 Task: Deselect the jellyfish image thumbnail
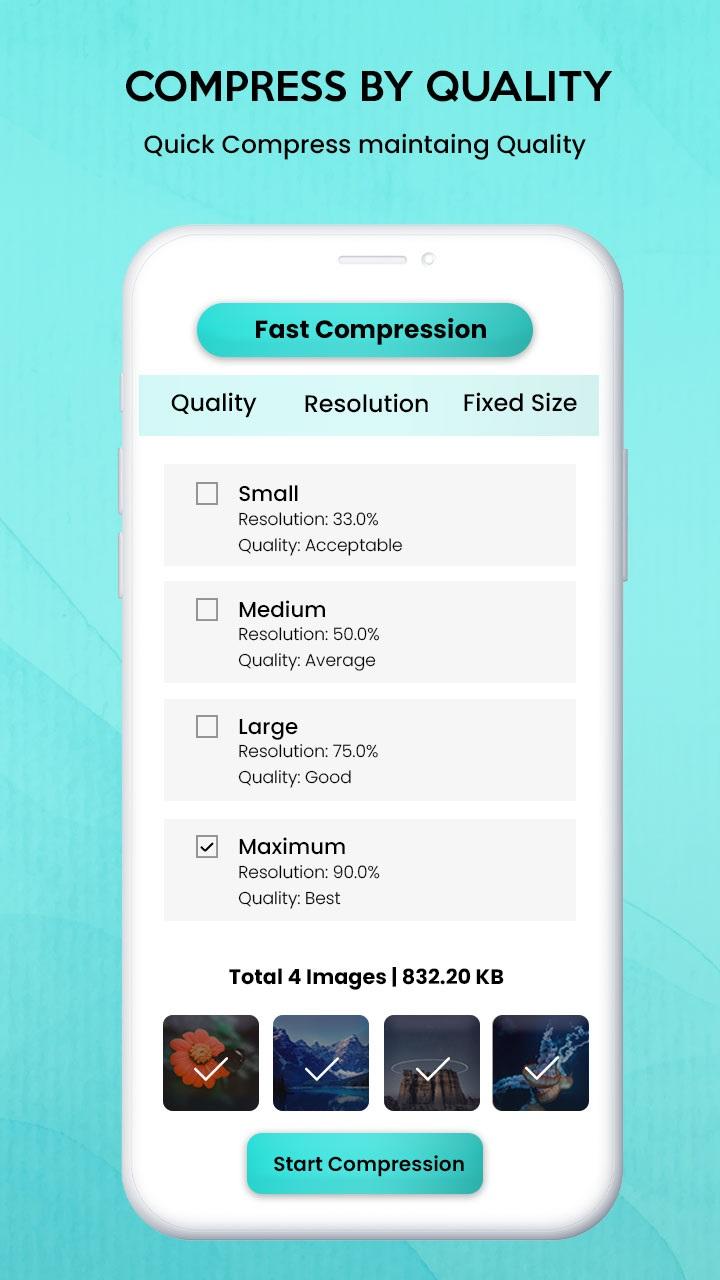[541, 1063]
